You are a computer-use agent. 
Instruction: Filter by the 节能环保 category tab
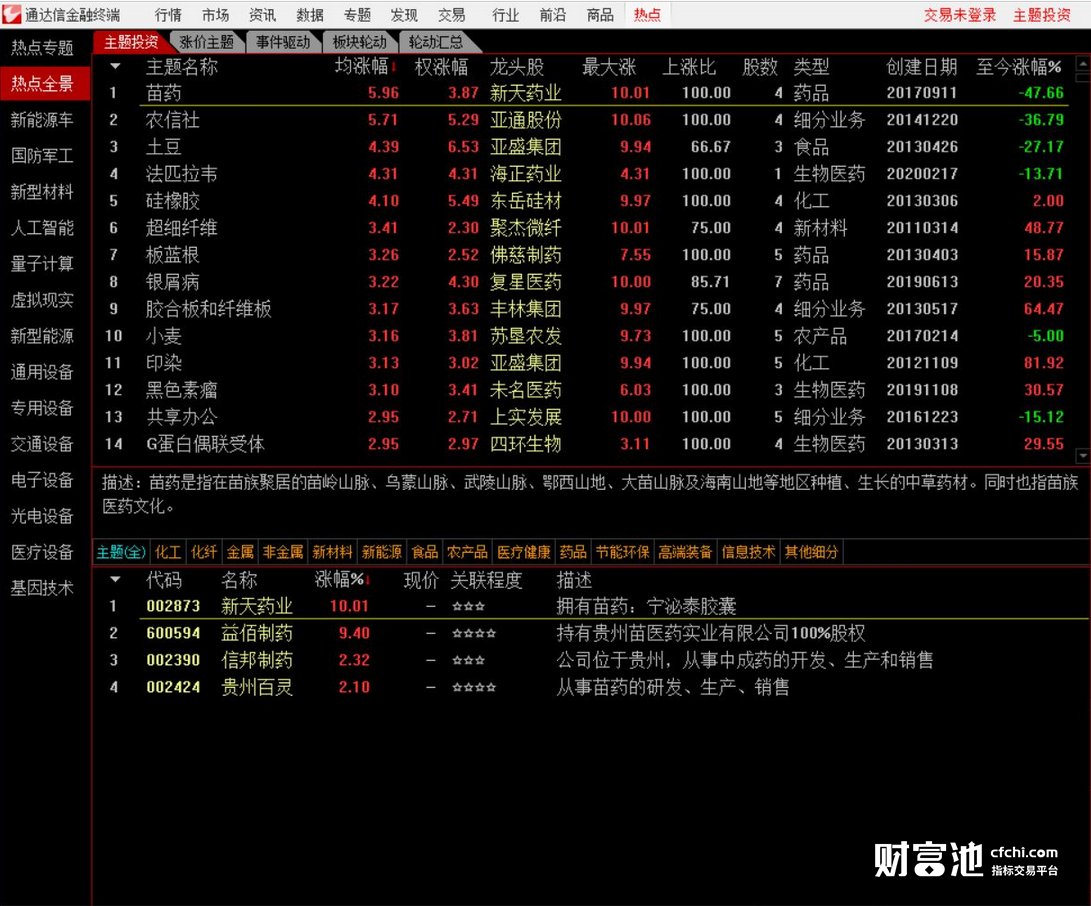pyautogui.click(x=623, y=553)
